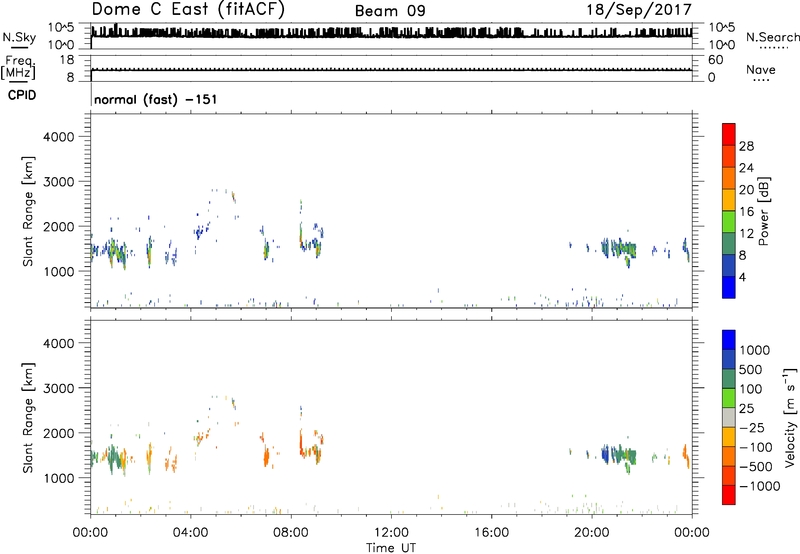Image resolution: width=800 pixels, height=554 pixels.
Task: Click the 'normal (fast) -151' text
Action: click(x=156, y=99)
